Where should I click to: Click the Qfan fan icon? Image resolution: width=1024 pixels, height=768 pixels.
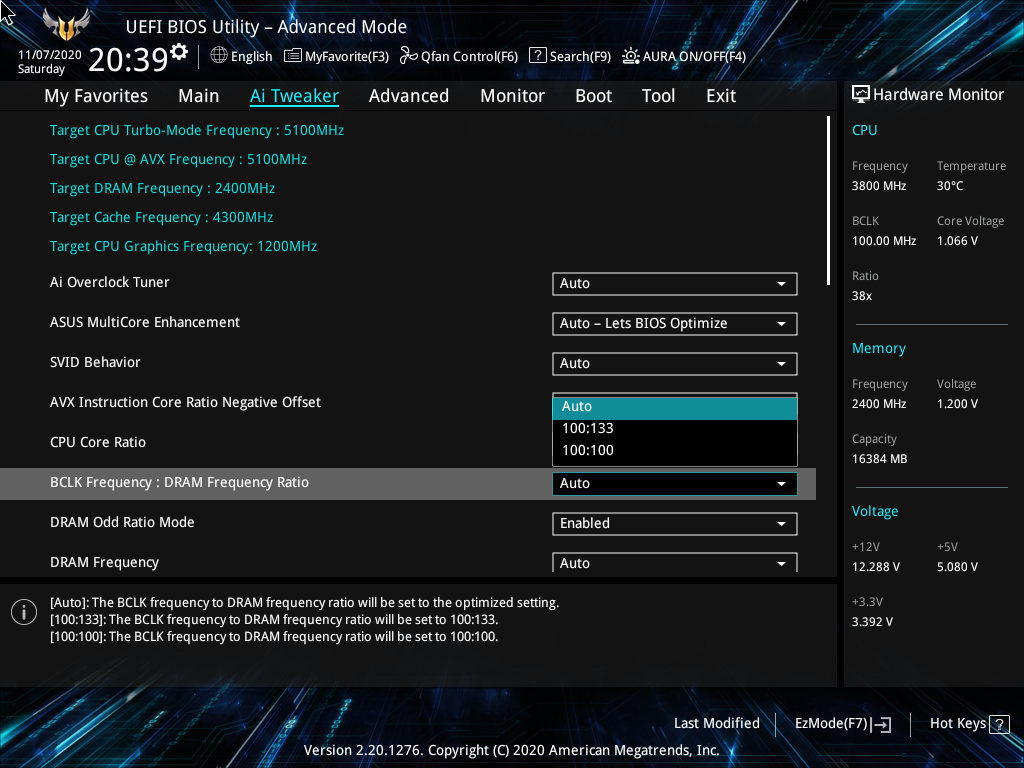click(x=409, y=56)
